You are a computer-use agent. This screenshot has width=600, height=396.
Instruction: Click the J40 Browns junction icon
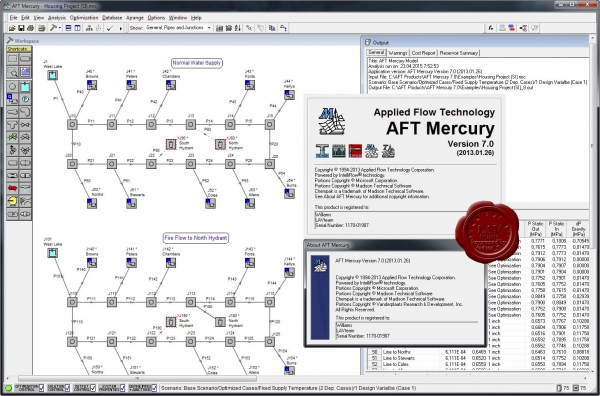92,85
